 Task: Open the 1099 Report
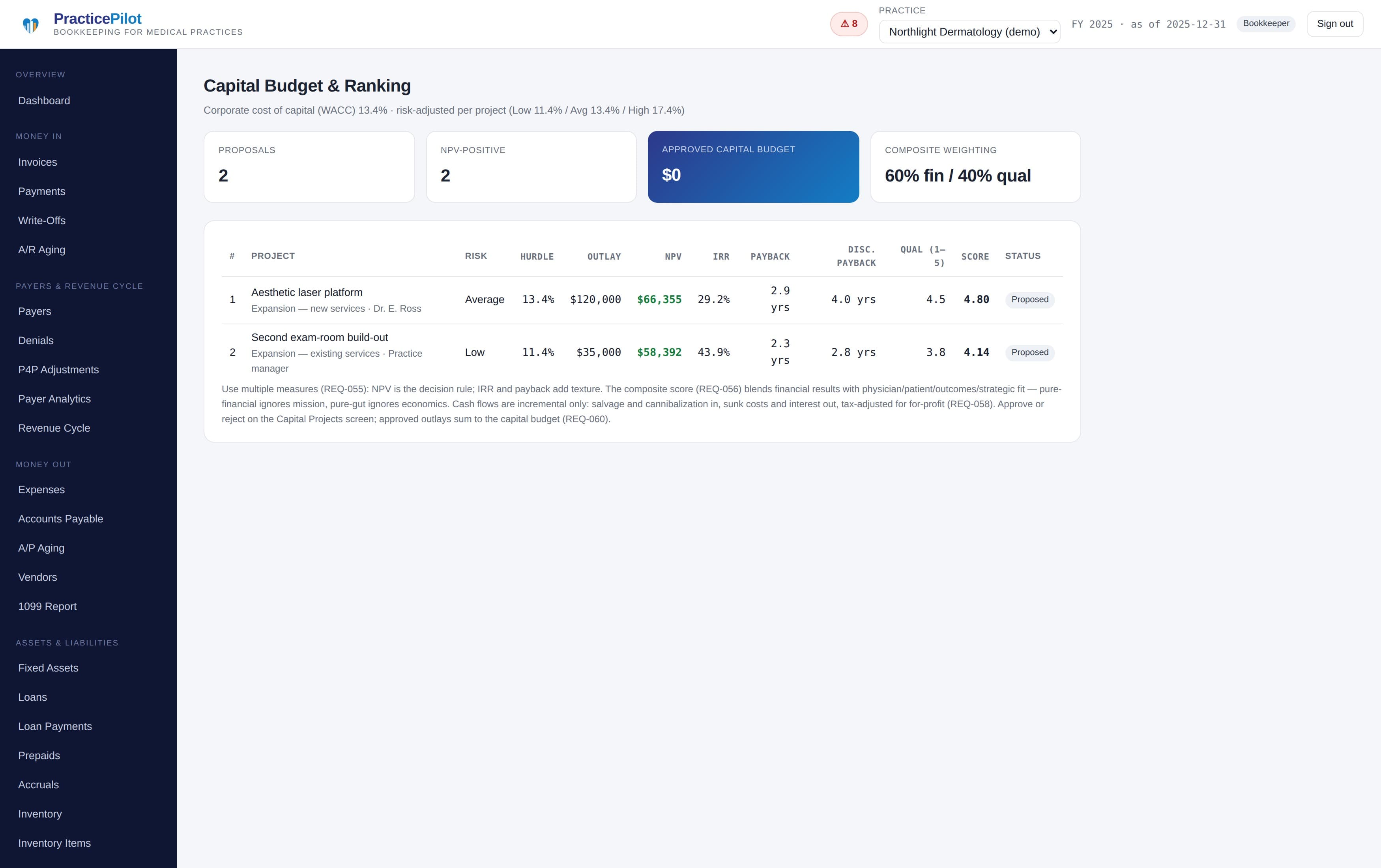[48, 606]
